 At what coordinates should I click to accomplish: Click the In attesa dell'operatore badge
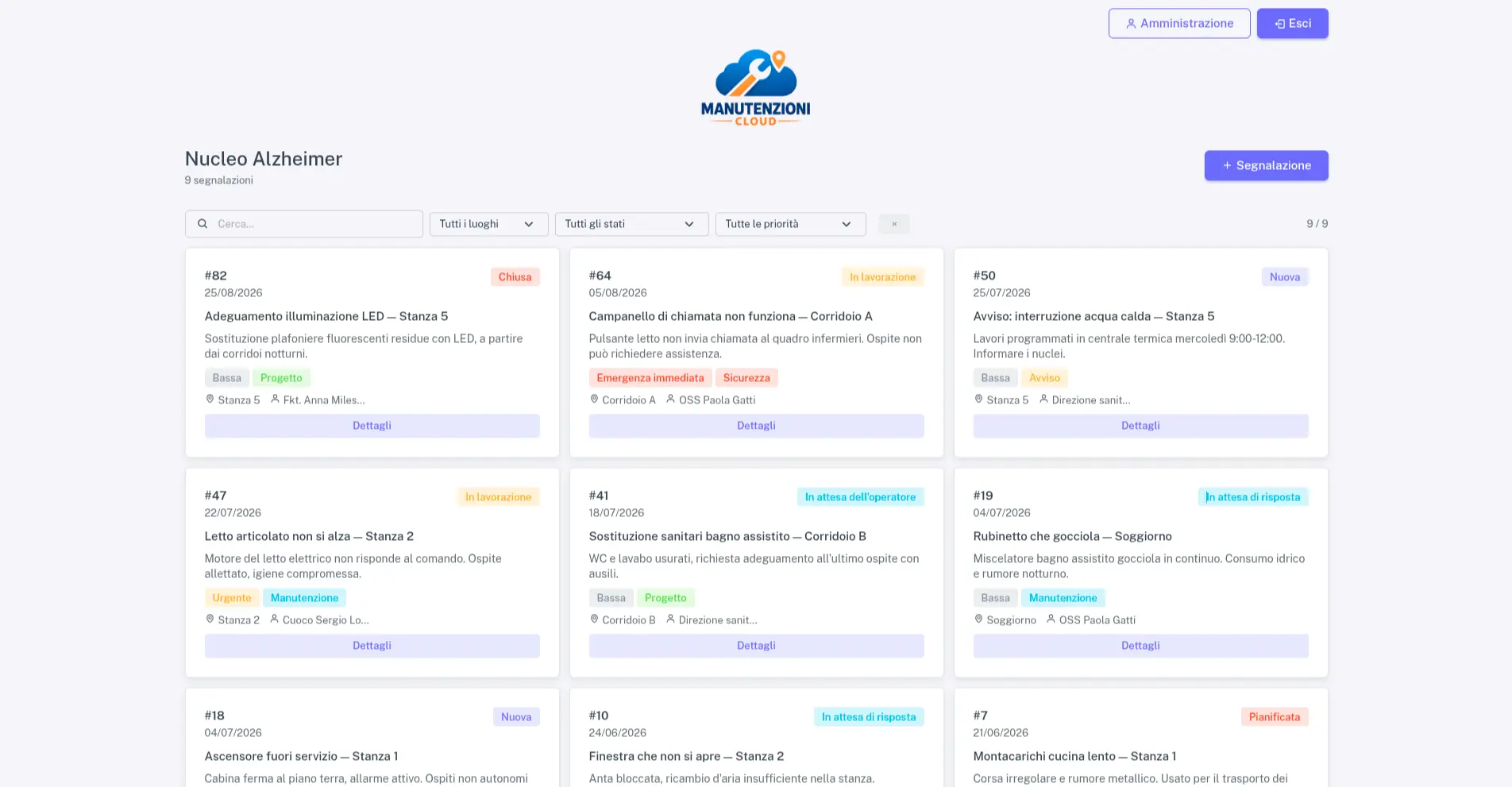point(860,497)
